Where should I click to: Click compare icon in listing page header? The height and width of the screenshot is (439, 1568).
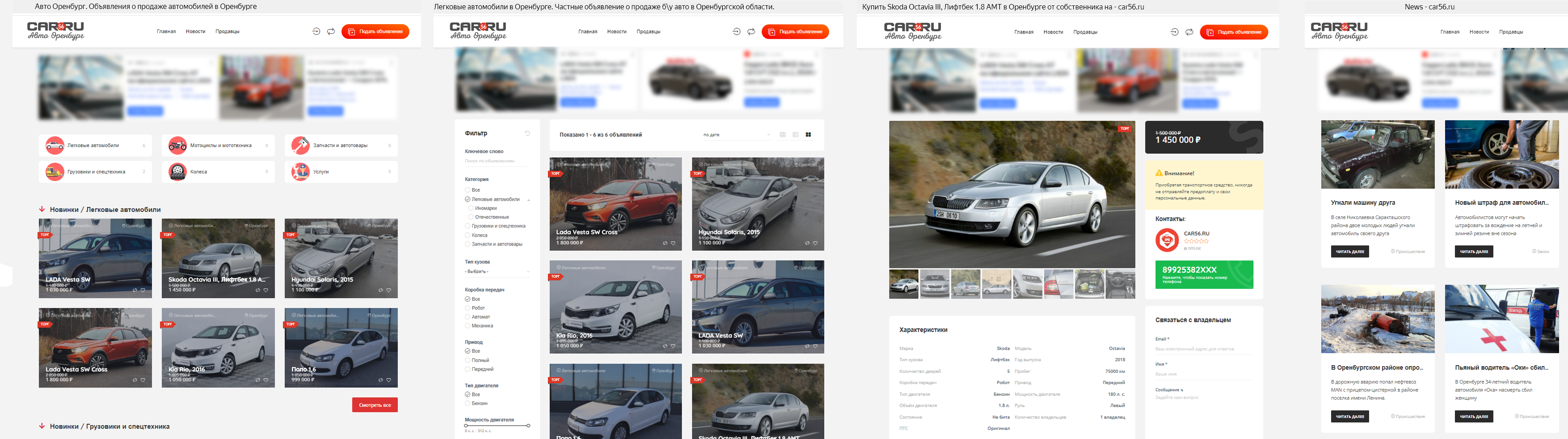click(x=751, y=32)
